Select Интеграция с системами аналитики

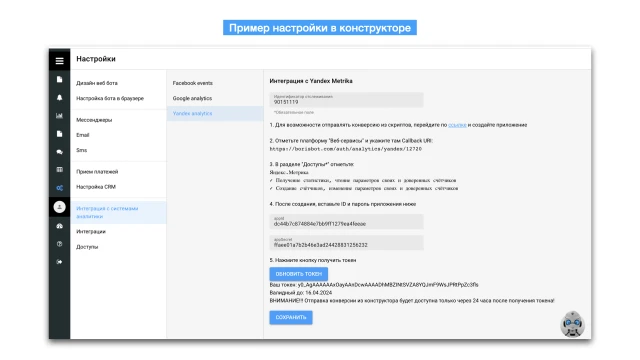coord(118,212)
